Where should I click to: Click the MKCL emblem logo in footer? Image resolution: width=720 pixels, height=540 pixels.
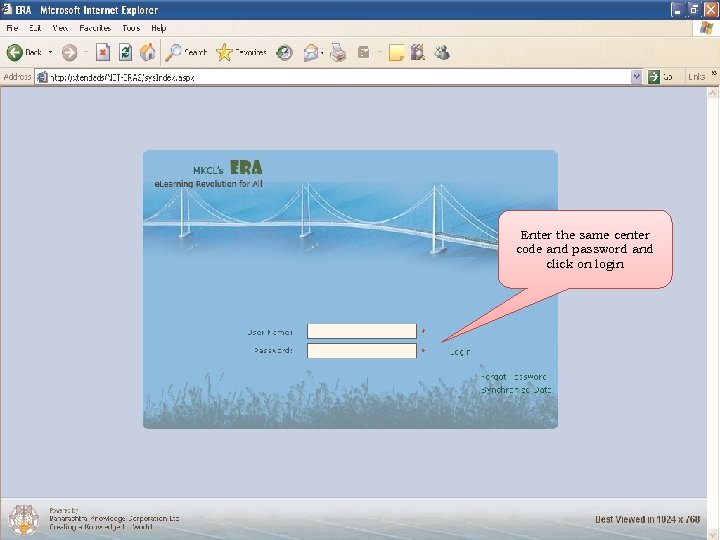[x=24, y=520]
